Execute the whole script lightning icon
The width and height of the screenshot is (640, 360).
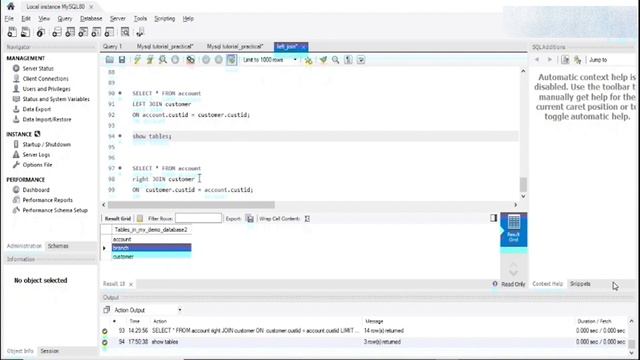138,60
